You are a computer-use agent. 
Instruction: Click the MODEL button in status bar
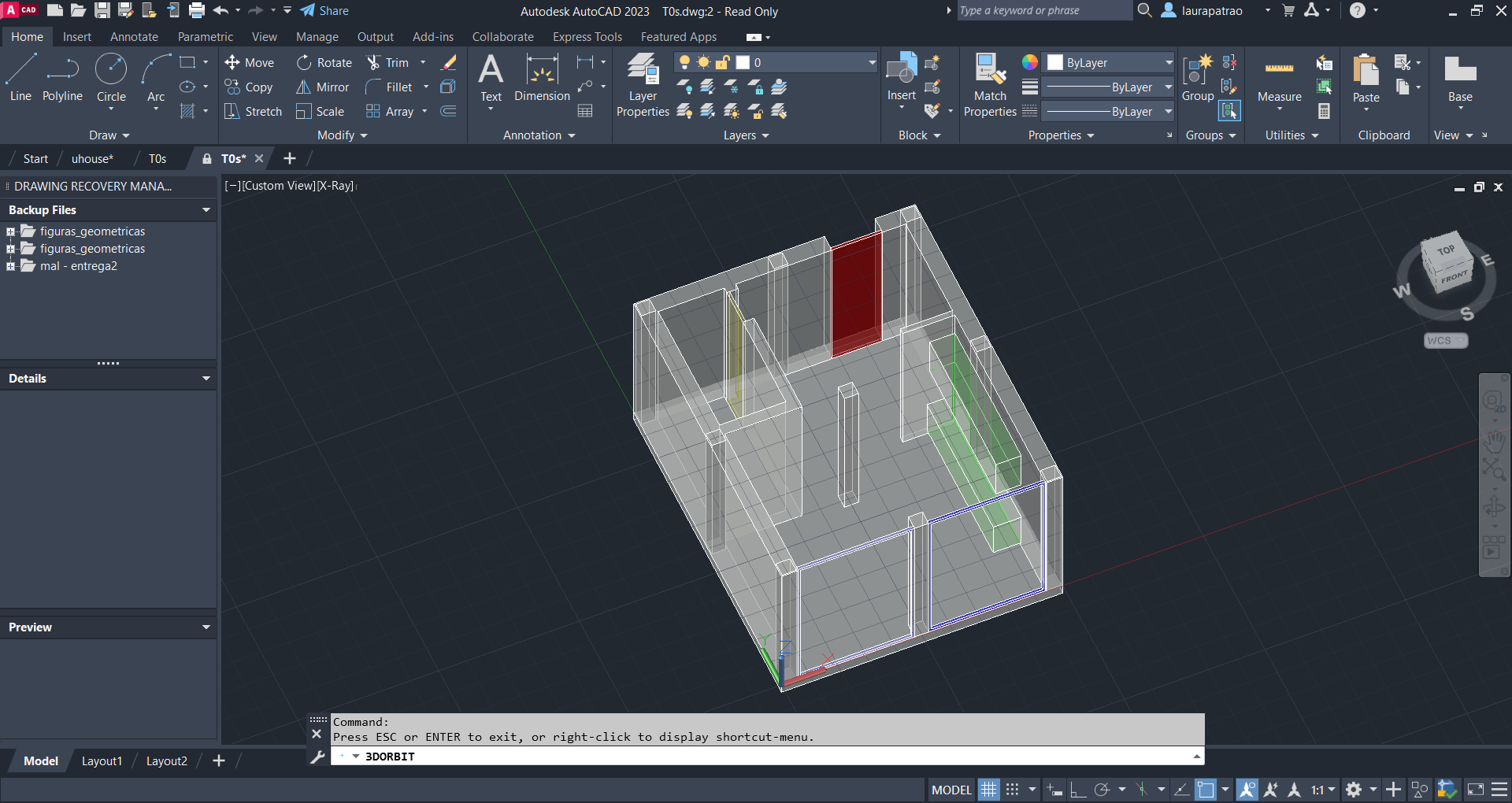point(951,790)
